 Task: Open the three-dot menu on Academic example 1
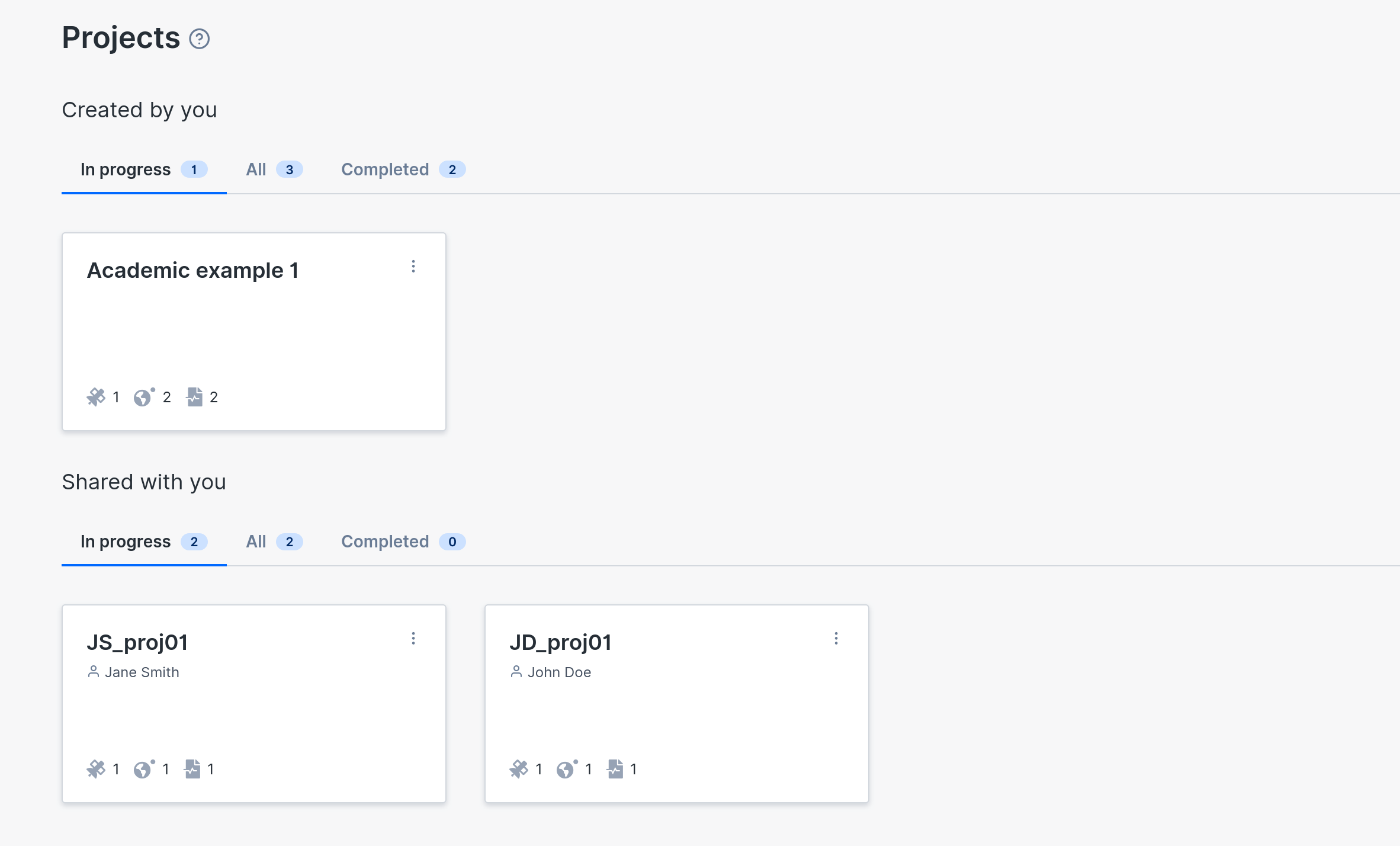413,266
